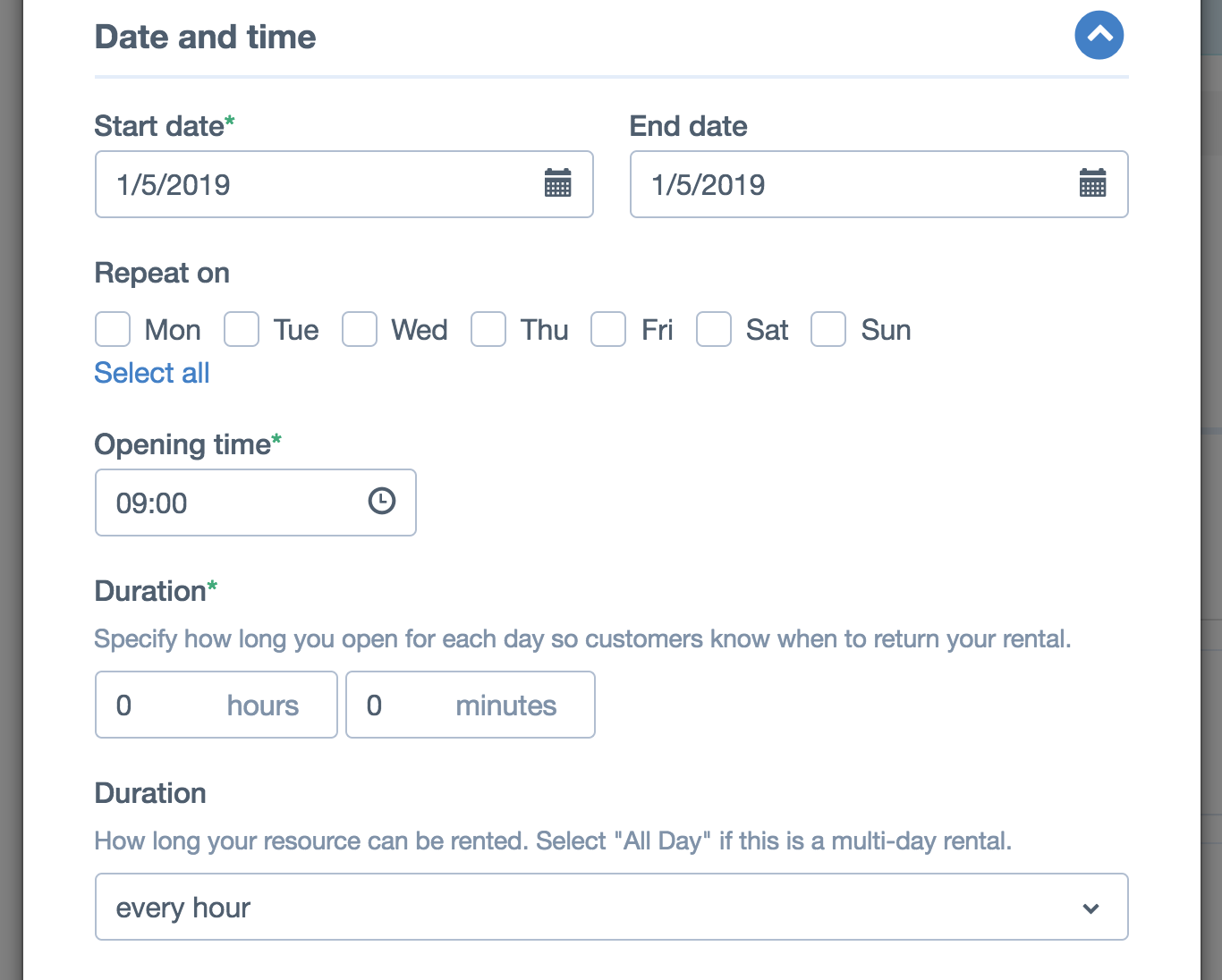Edit the Opening time field
The image size is (1222, 980).
click(x=256, y=503)
